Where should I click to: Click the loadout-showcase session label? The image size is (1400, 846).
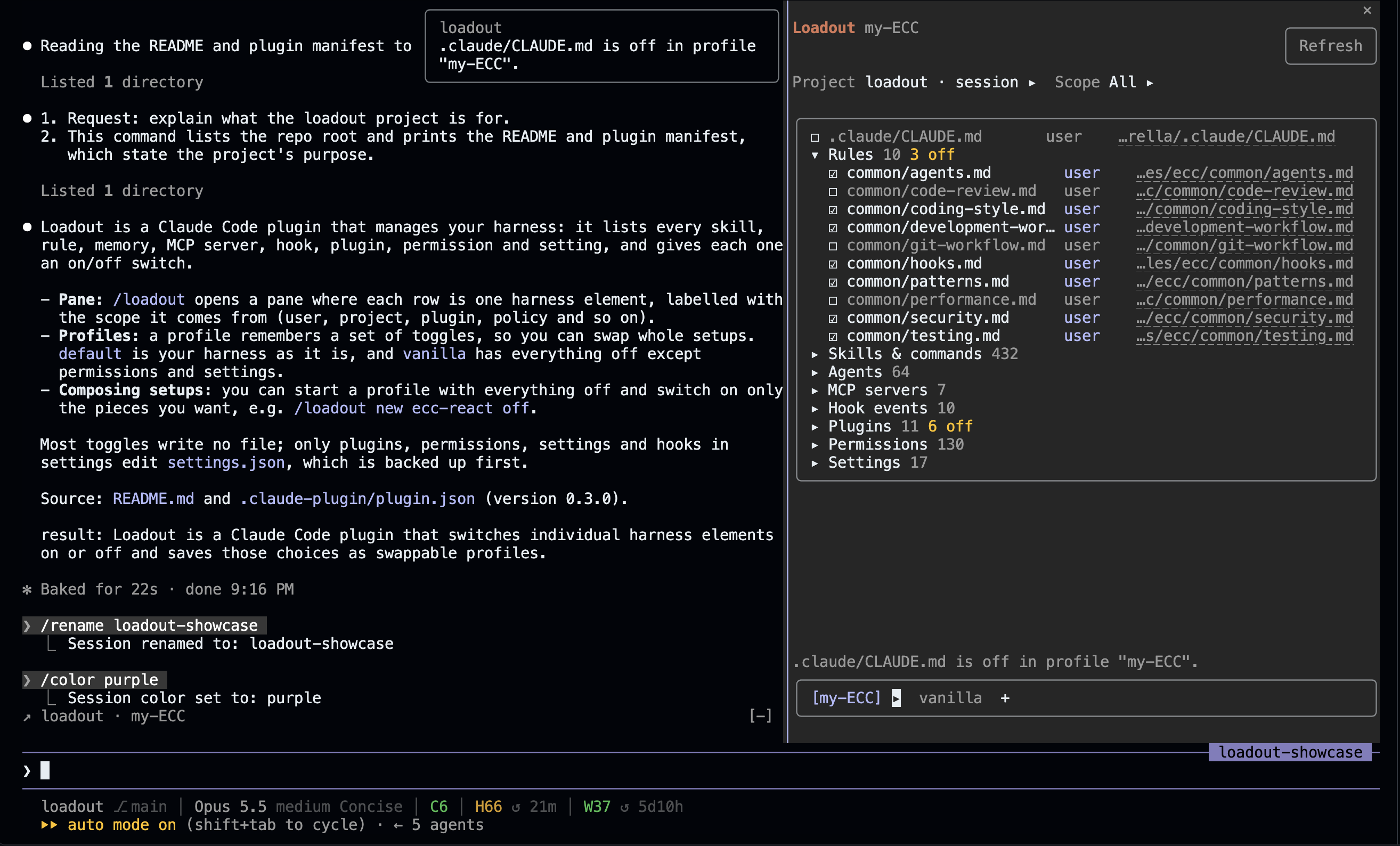pos(1290,752)
